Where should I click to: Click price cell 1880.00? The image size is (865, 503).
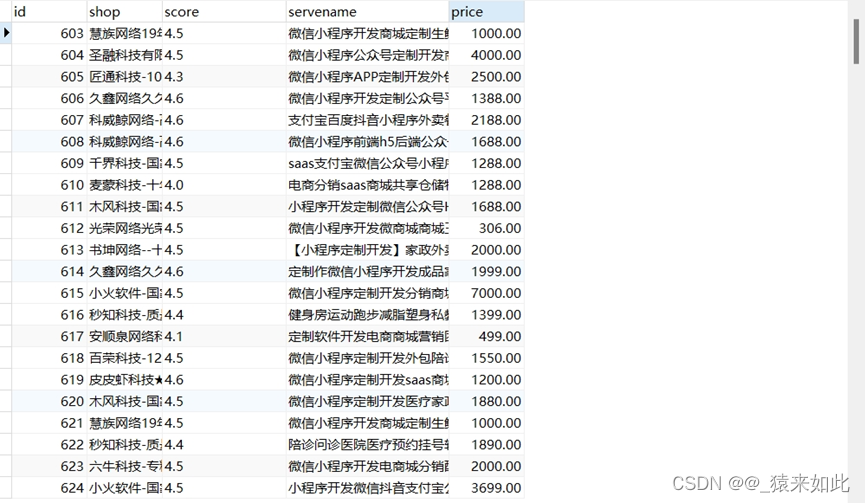(487, 402)
